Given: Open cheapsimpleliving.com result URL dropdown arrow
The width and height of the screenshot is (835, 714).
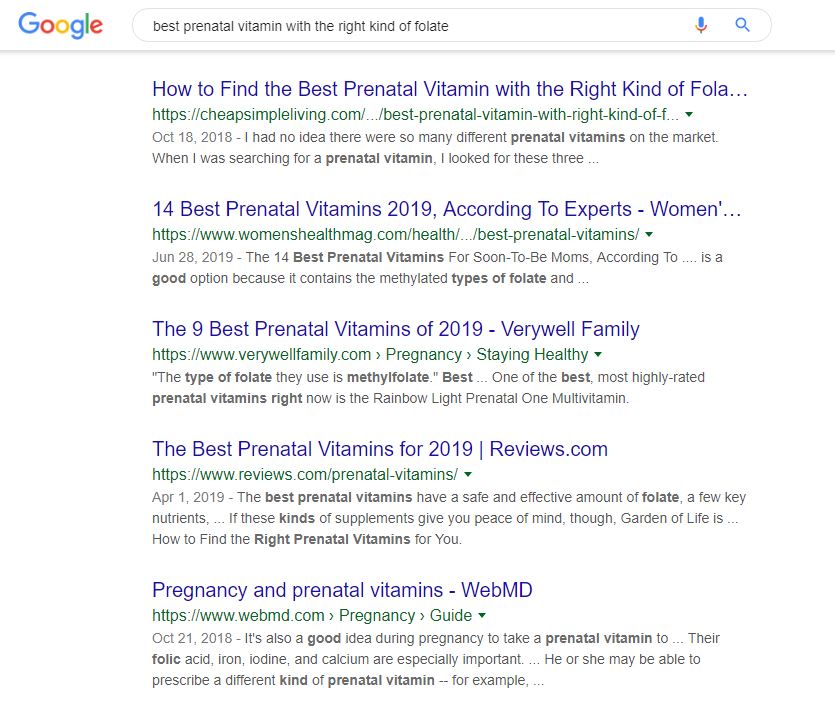Looking at the screenshot, I should pyautogui.click(x=689, y=114).
